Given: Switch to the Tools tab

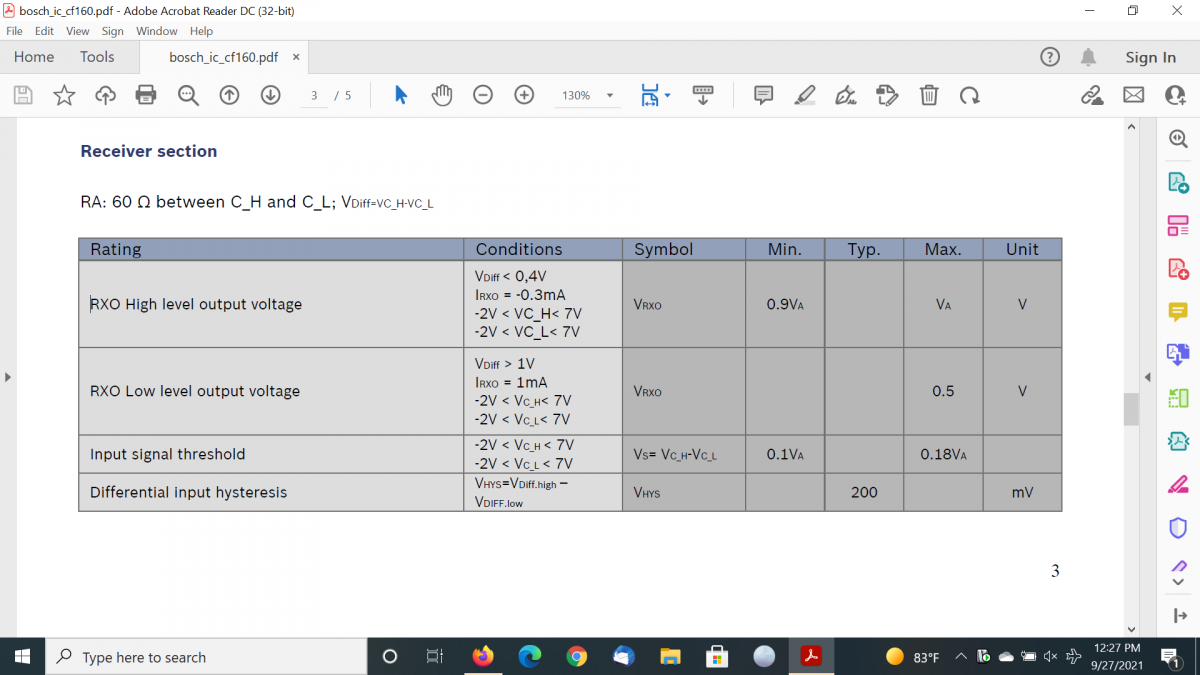Looking at the screenshot, I should pyautogui.click(x=97, y=57).
